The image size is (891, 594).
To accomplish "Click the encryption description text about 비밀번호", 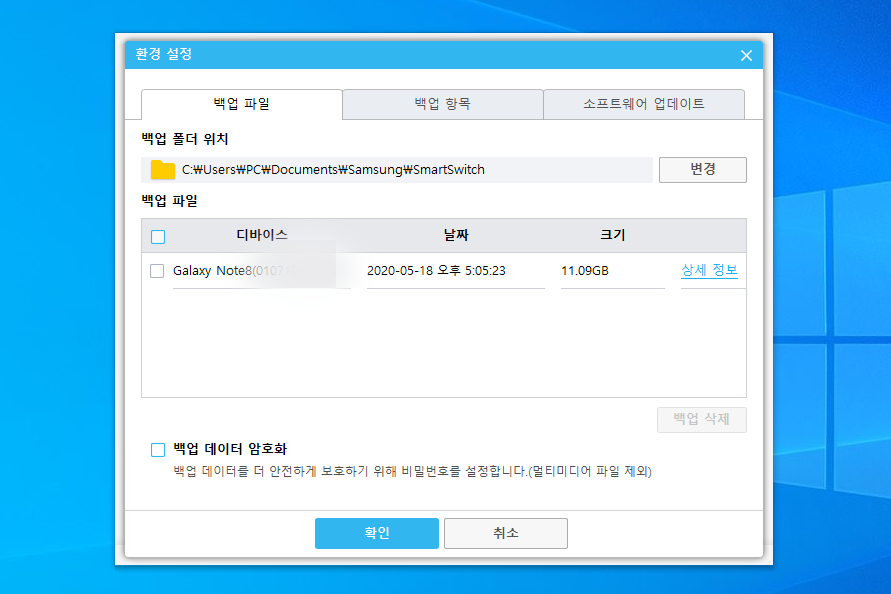I will pyautogui.click(x=412, y=471).
